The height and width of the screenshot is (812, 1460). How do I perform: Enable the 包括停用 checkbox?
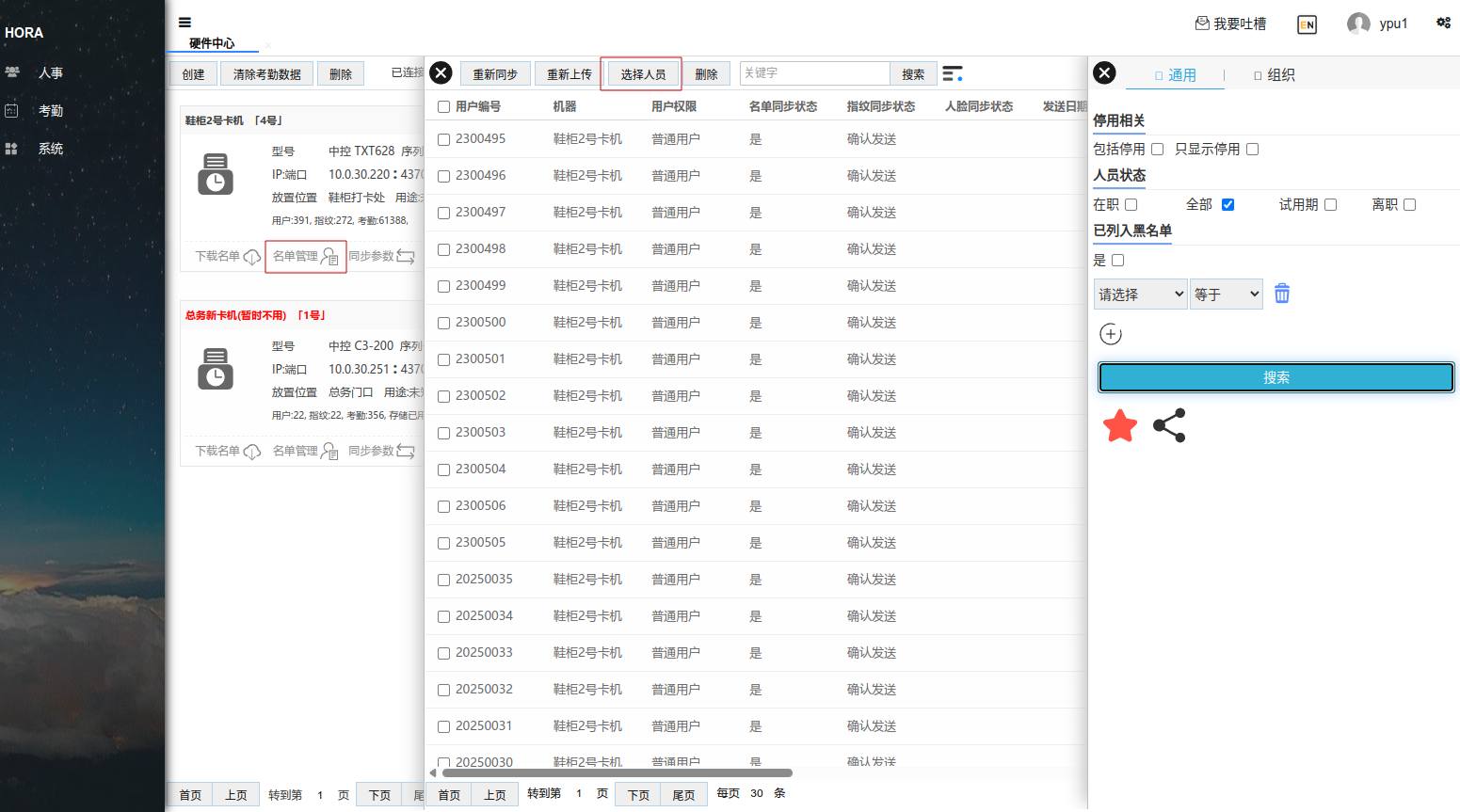[1157, 149]
